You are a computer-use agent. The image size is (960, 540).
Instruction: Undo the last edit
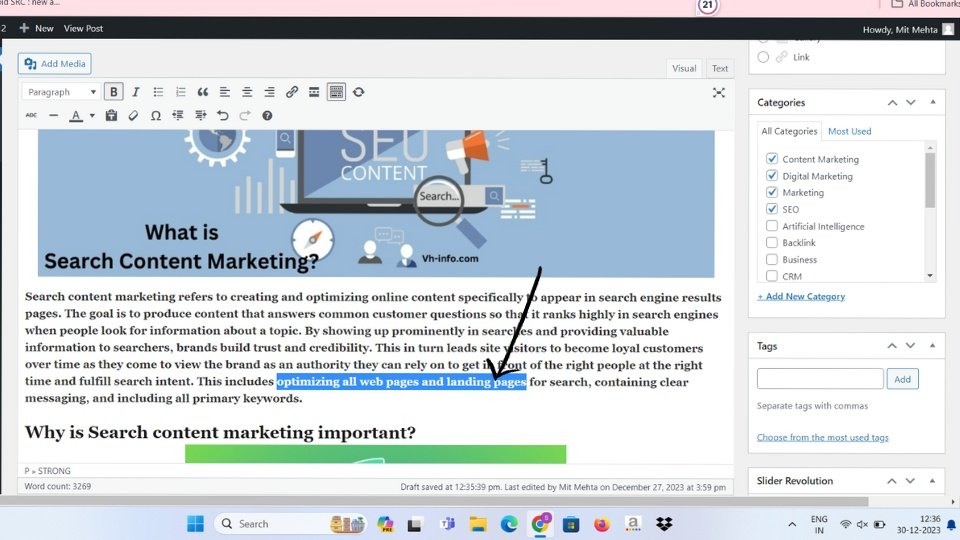coord(222,115)
